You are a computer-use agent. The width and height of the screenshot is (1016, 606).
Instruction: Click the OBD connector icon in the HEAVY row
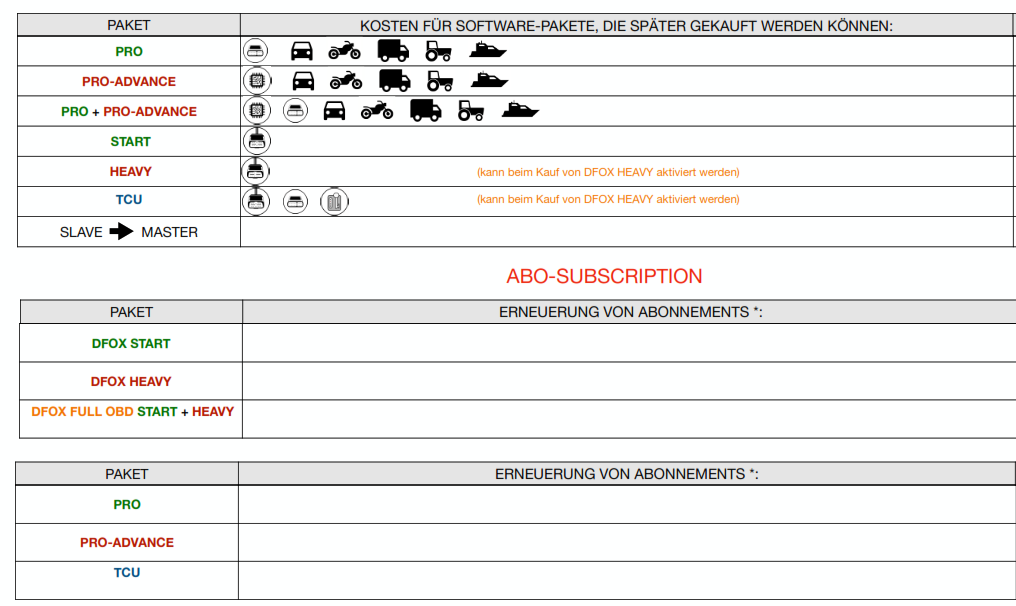257,171
